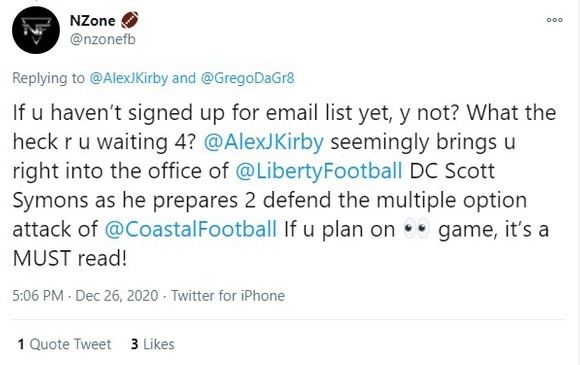Open @GregoDaGr8 in the Replying to line
The width and height of the screenshot is (580, 365).
(x=247, y=78)
